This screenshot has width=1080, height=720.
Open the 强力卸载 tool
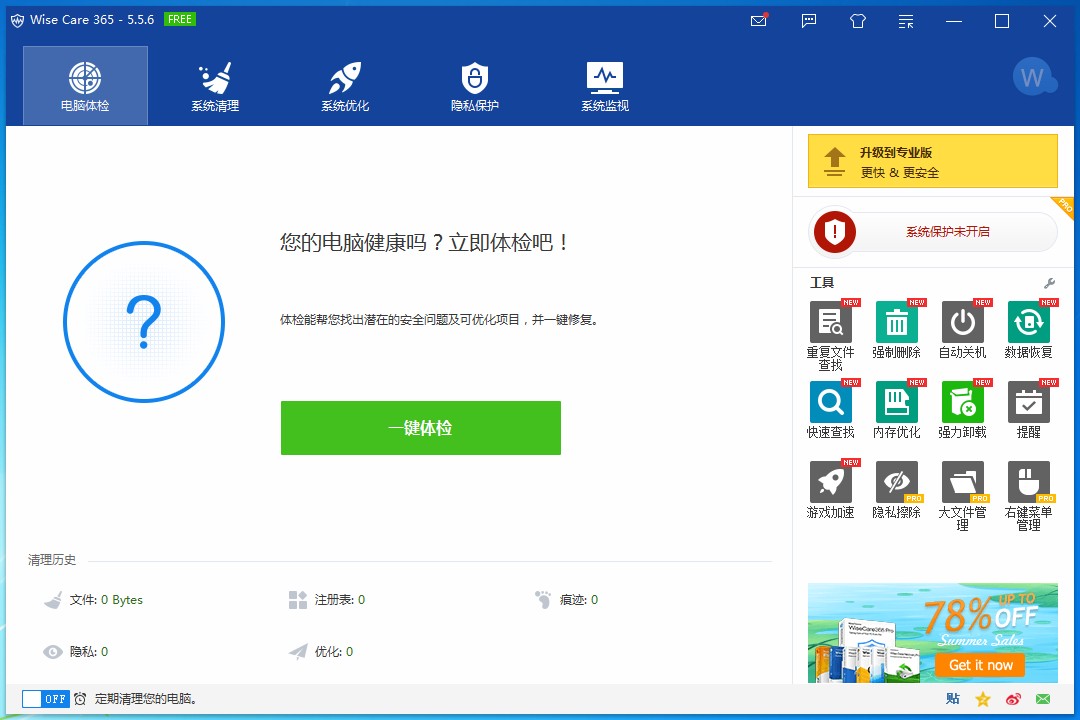[x=962, y=409]
